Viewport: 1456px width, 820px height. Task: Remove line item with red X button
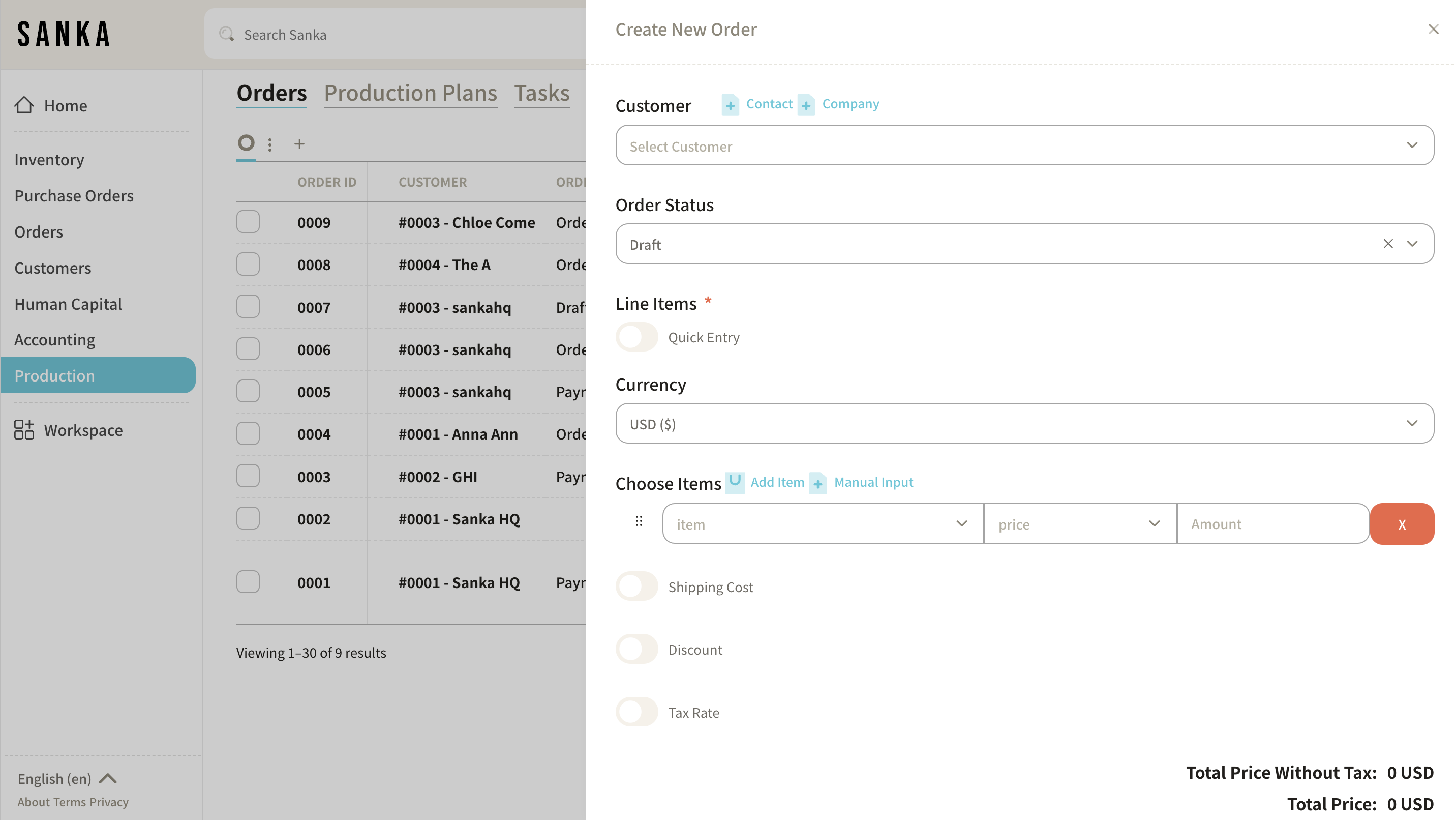coord(1401,524)
